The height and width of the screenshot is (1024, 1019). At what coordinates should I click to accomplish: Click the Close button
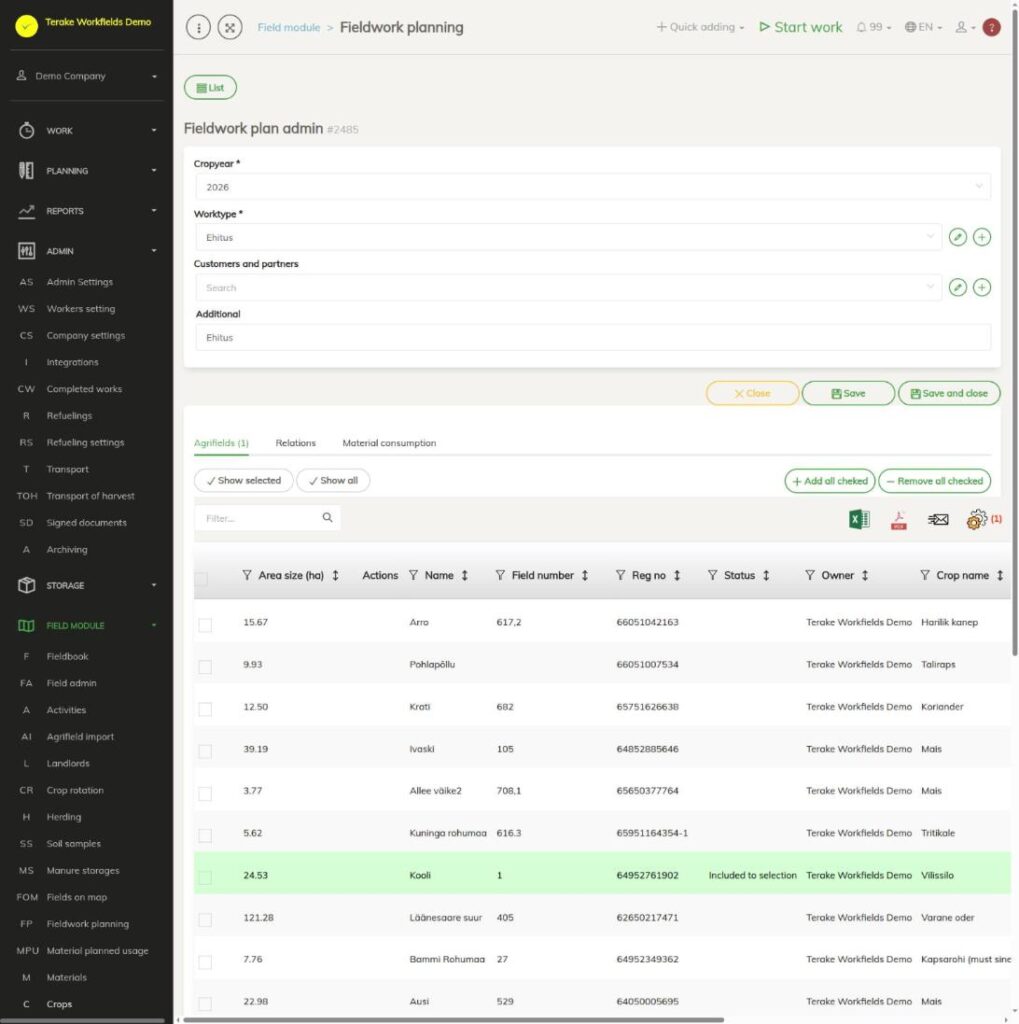(752, 393)
